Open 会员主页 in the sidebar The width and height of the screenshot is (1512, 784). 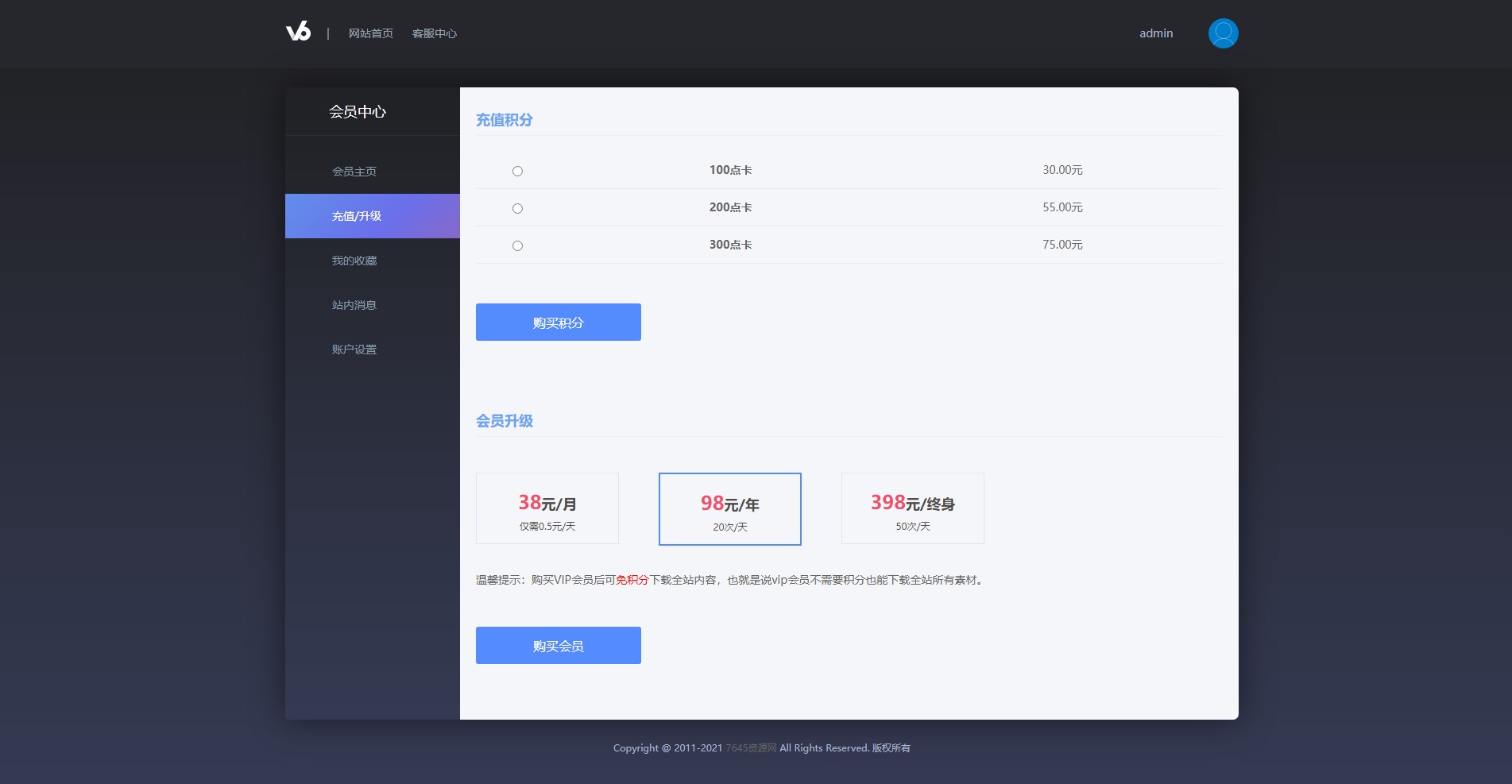coord(354,172)
